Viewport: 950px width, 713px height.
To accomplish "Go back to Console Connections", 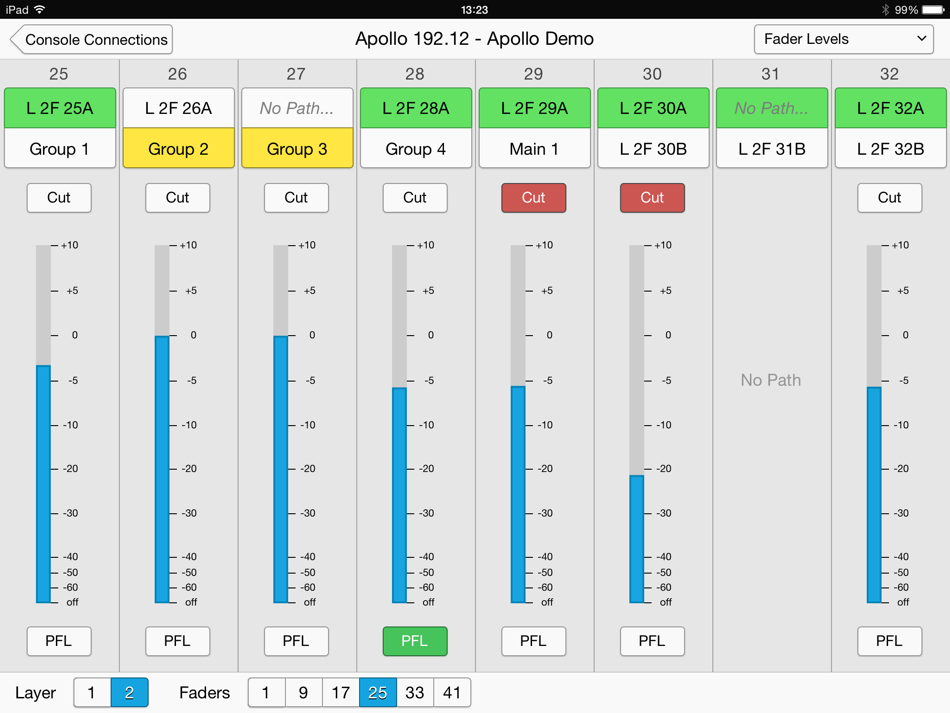I will [91, 39].
